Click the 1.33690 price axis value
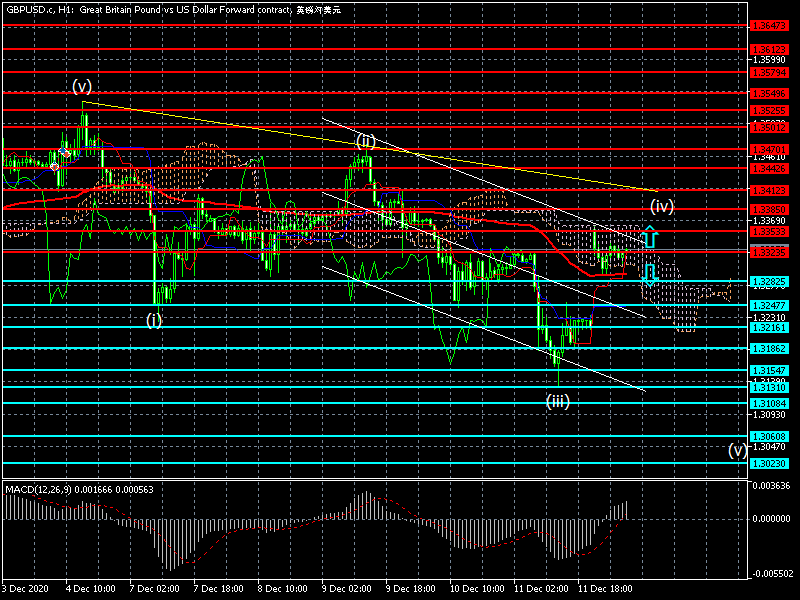Viewport: 800px width, 600px height. [x=769, y=220]
